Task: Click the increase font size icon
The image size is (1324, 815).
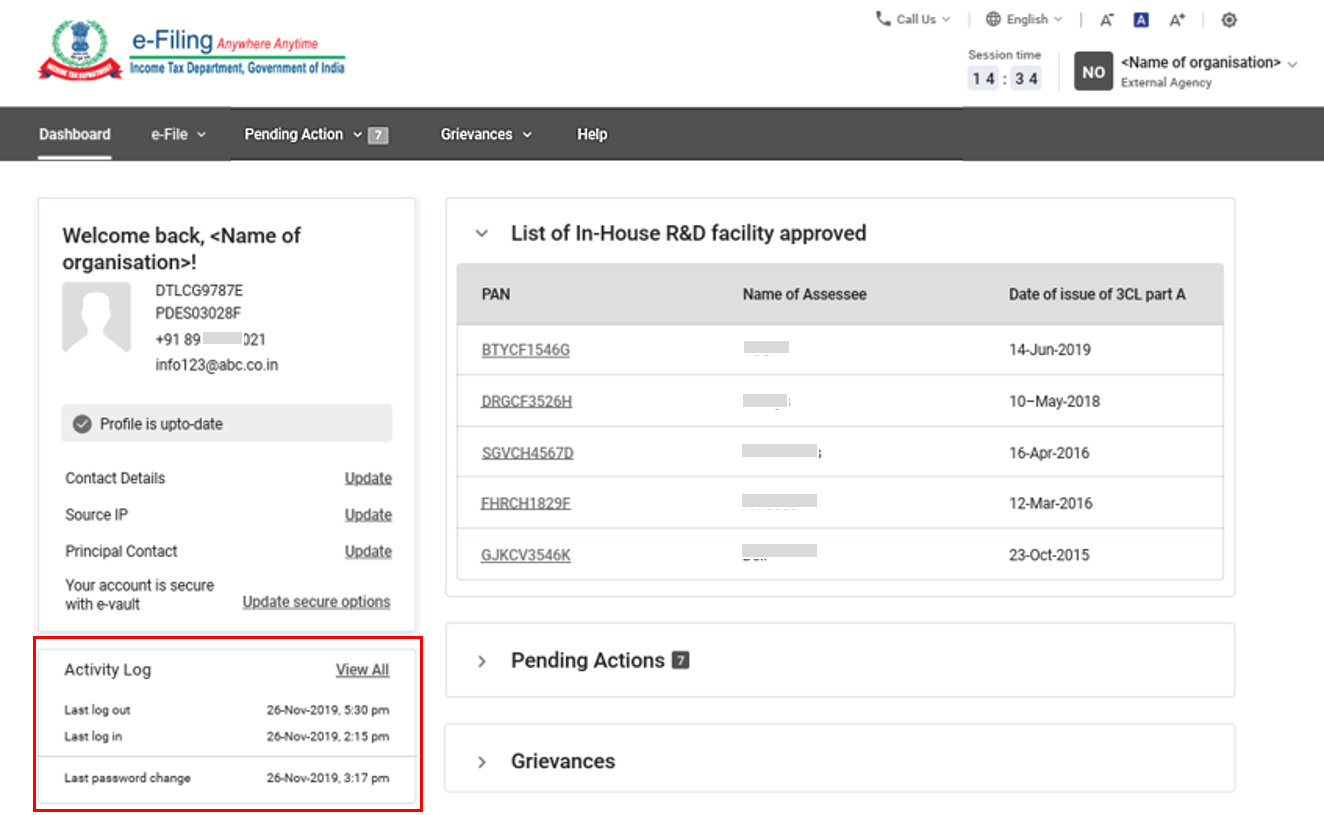Action: click(x=1177, y=20)
